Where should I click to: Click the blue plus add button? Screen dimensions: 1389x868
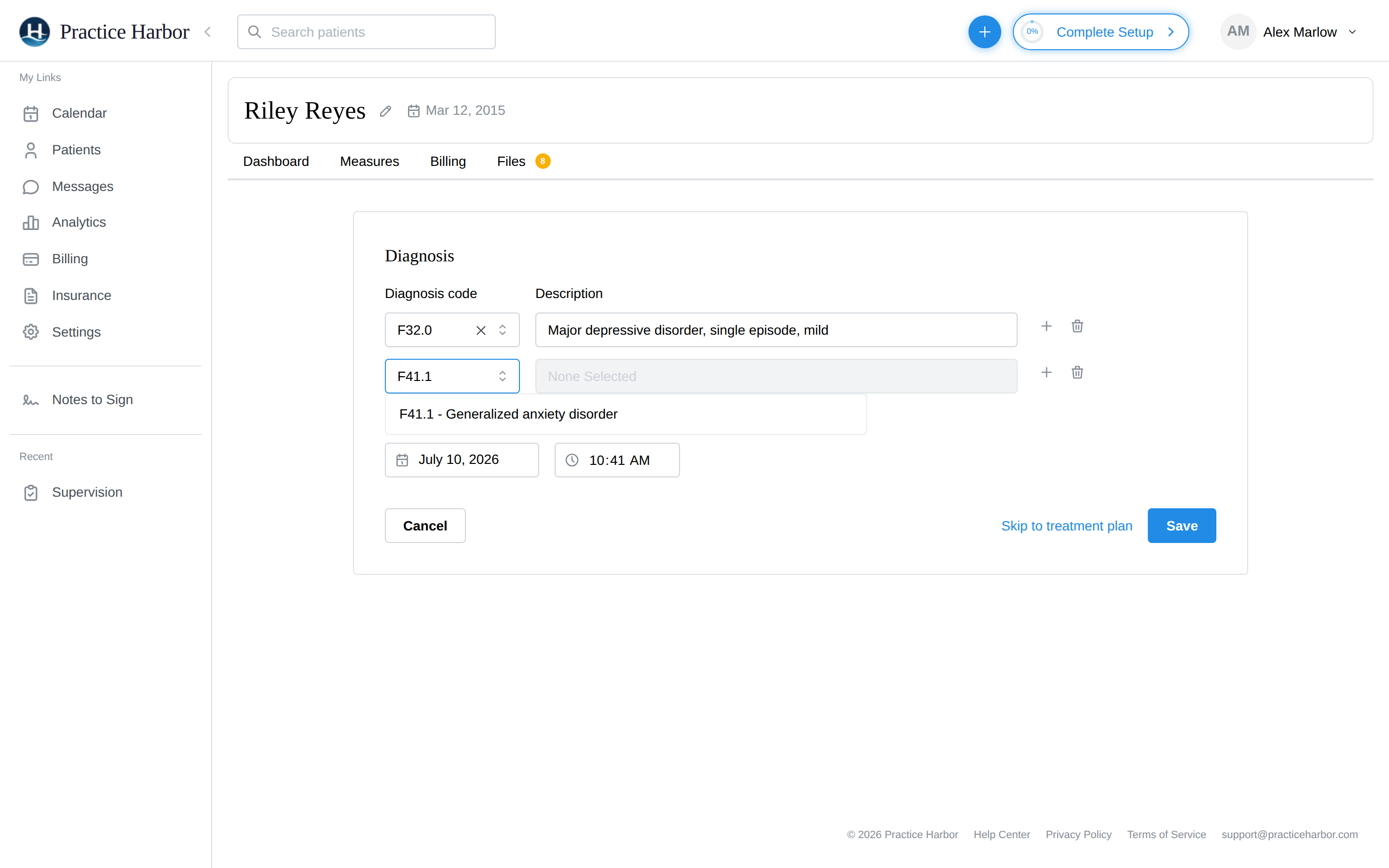click(984, 32)
